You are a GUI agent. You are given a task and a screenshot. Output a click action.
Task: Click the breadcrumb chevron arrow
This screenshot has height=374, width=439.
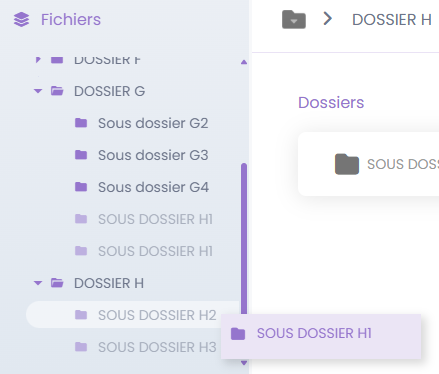(328, 19)
